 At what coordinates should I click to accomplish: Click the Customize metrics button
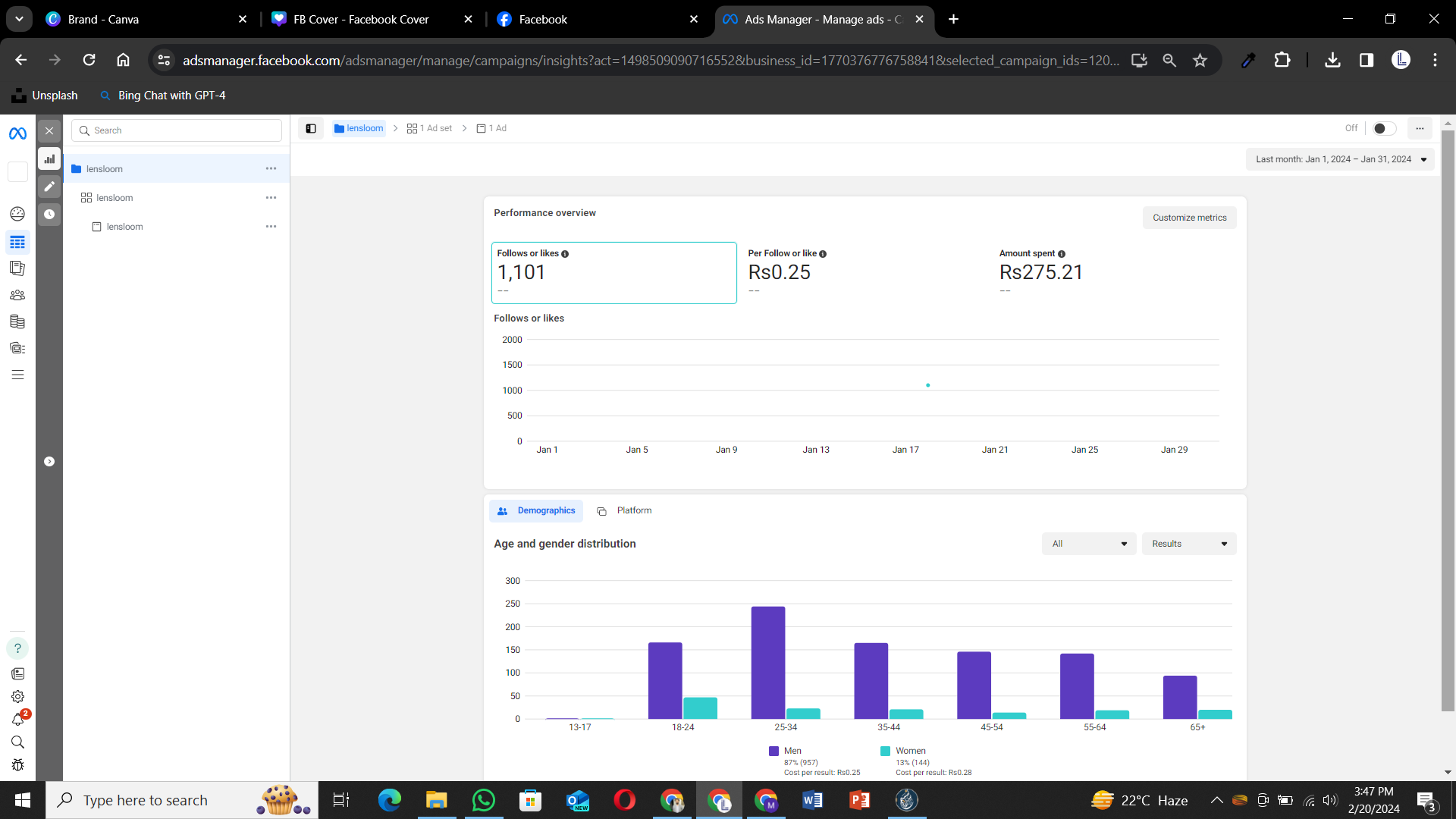tap(1189, 218)
